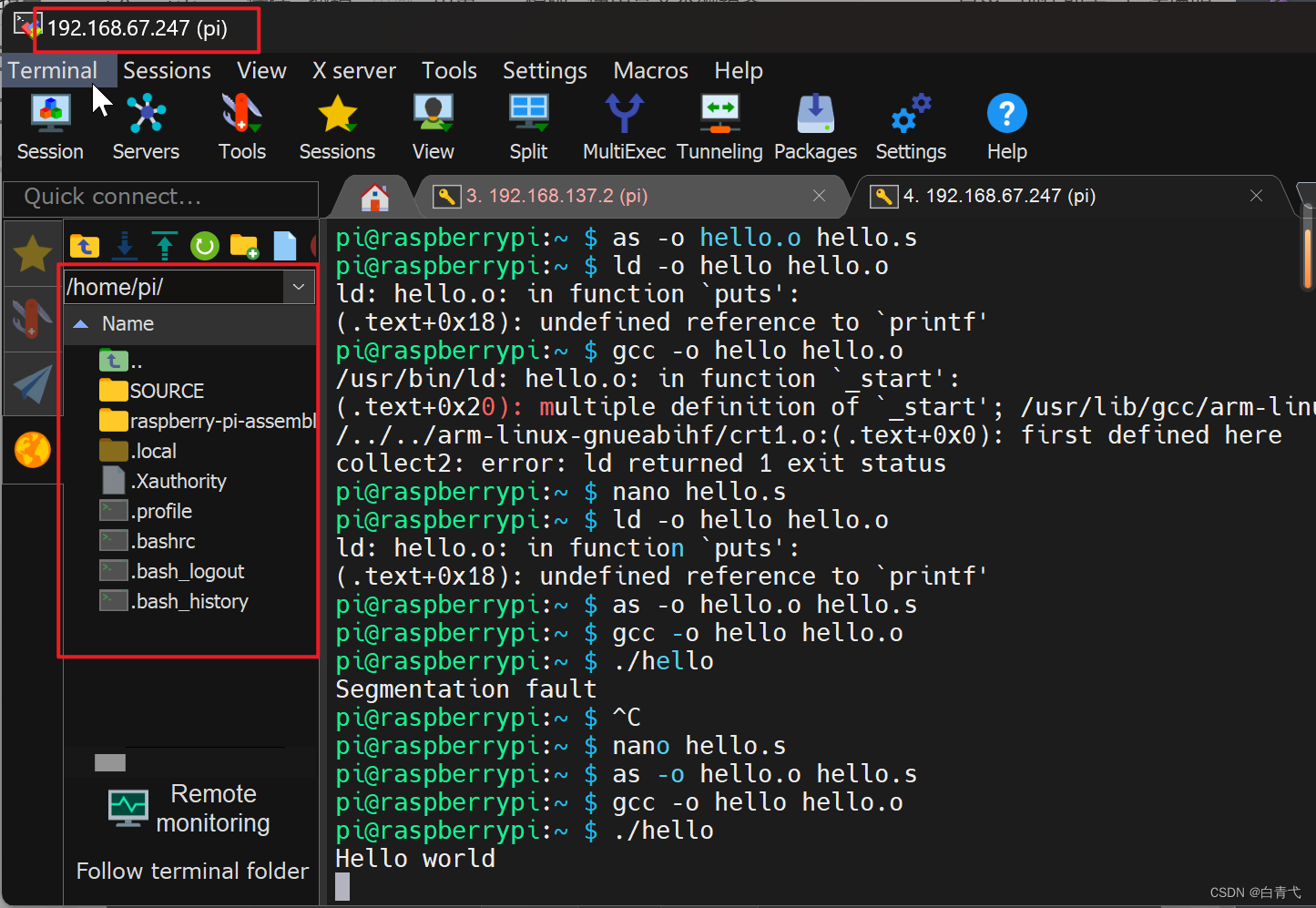
Task: Open the X server menu
Action: click(354, 70)
